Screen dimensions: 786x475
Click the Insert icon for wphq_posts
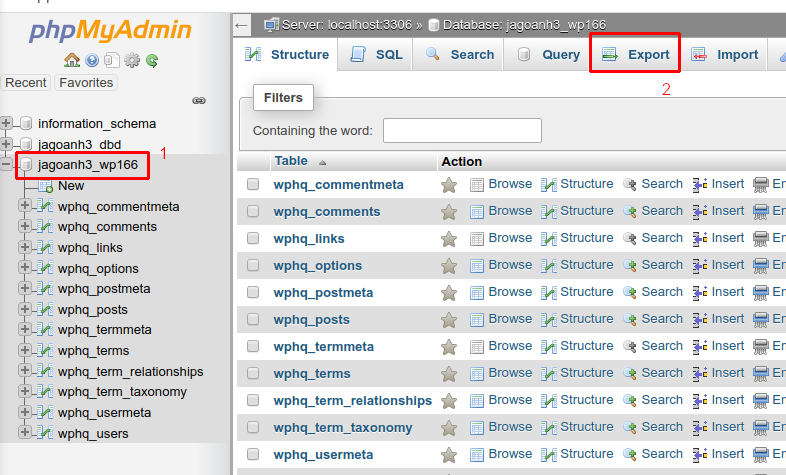coord(700,320)
